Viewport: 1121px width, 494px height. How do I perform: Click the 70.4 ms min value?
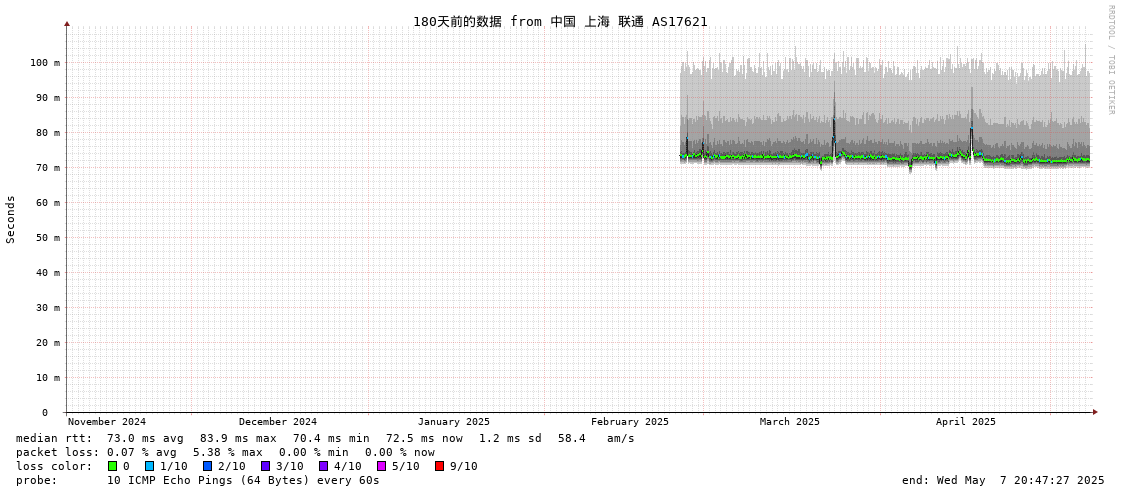pyautogui.click(x=331, y=438)
